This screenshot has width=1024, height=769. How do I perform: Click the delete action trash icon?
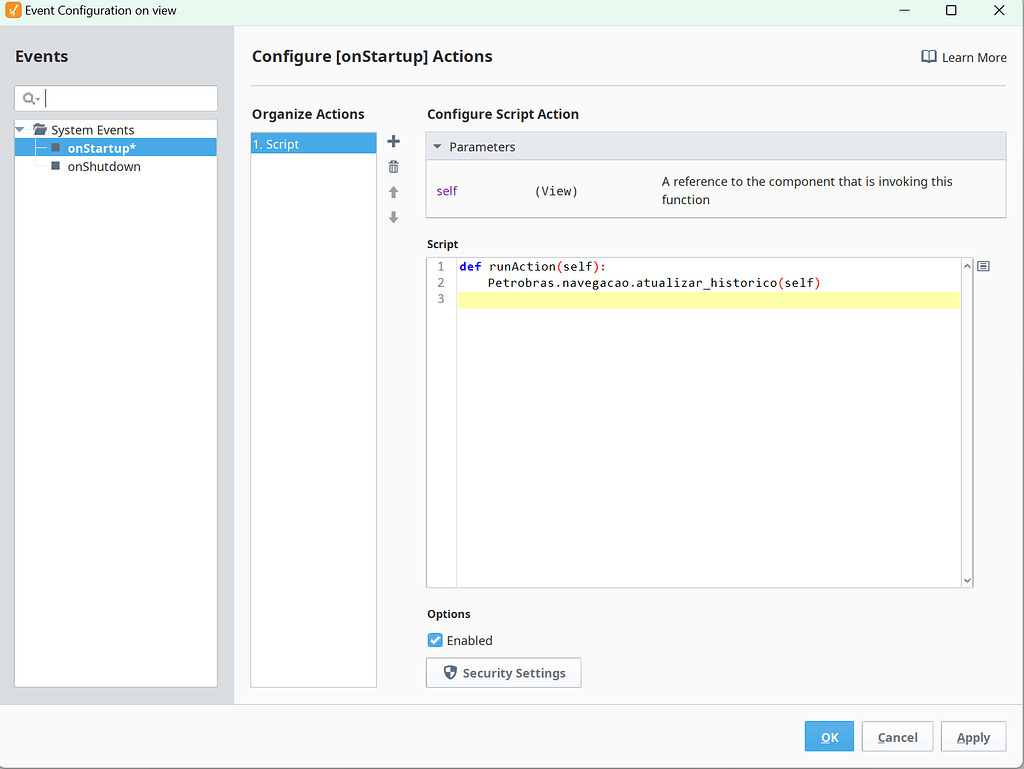tap(393, 166)
